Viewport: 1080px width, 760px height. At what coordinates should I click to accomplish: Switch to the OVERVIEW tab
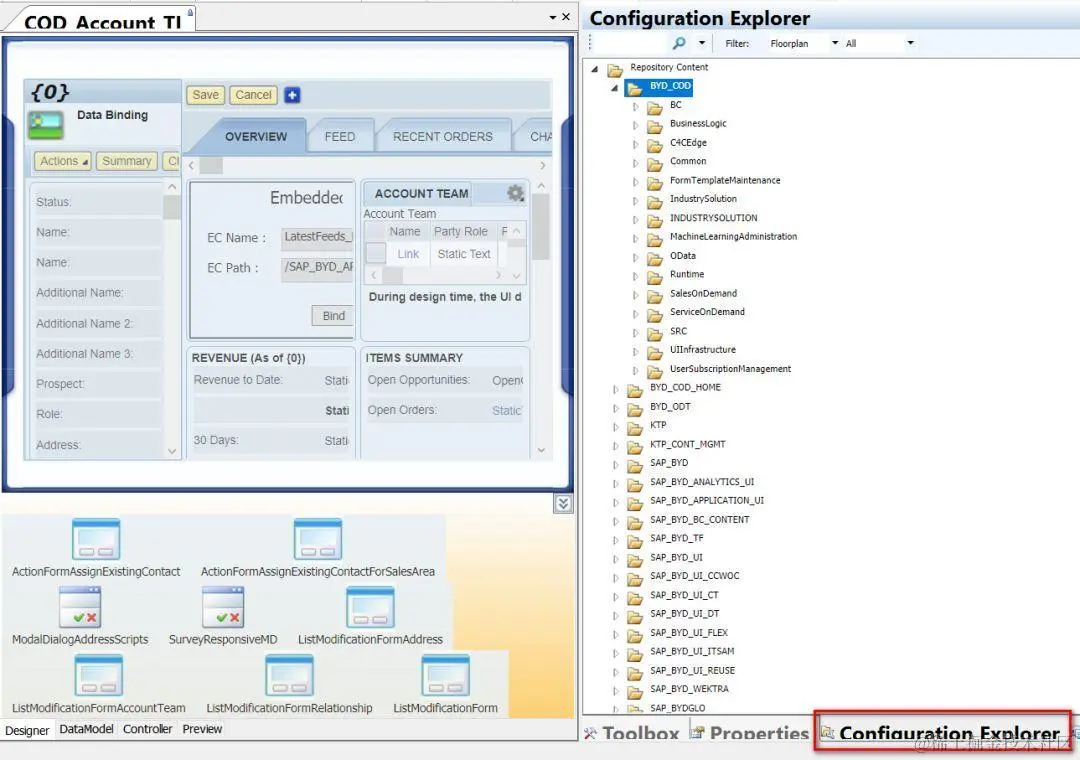pyautogui.click(x=256, y=136)
